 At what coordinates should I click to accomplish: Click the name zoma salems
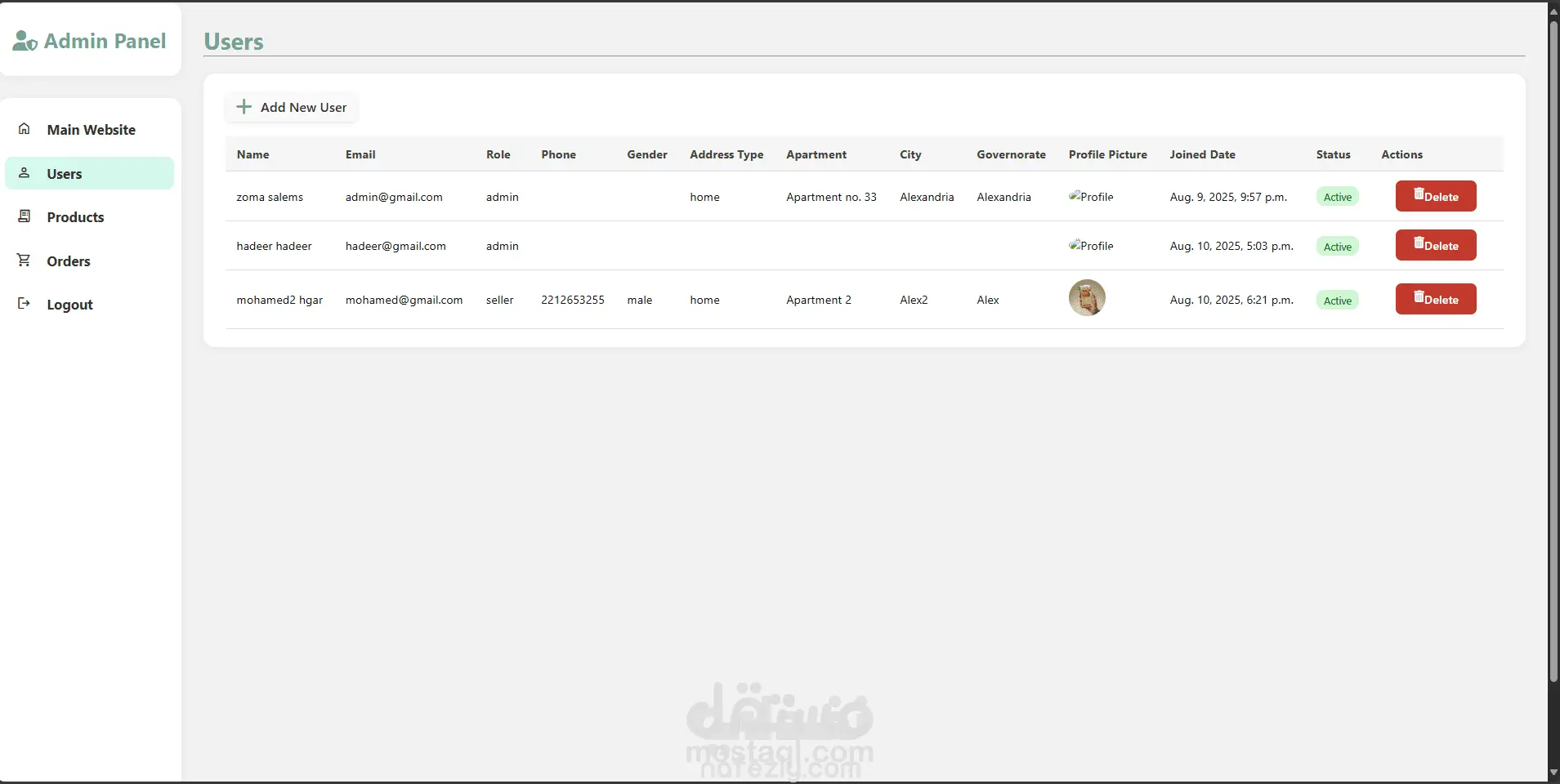coord(270,197)
